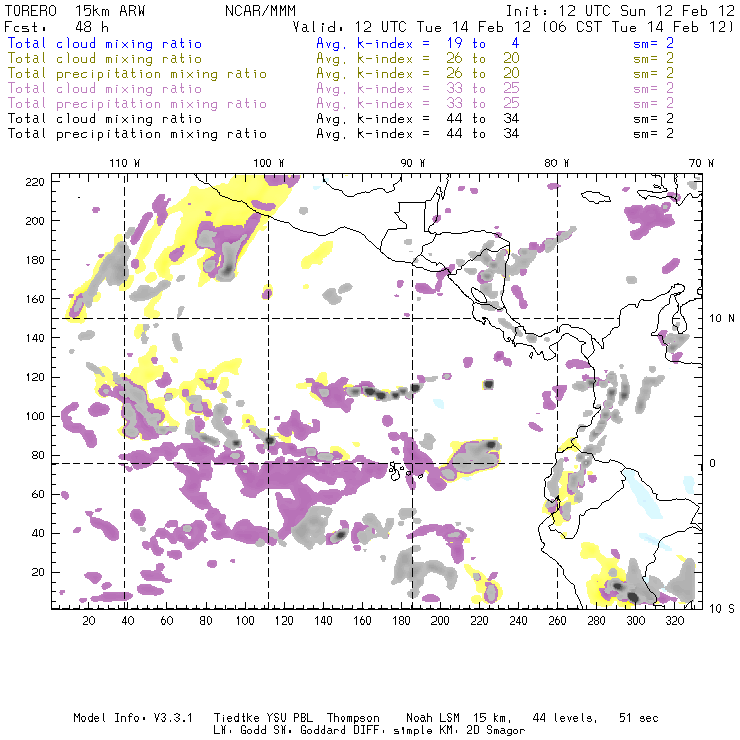Select the '60' tick on vertical axis
This screenshot has width=740, height=740.
(39, 494)
